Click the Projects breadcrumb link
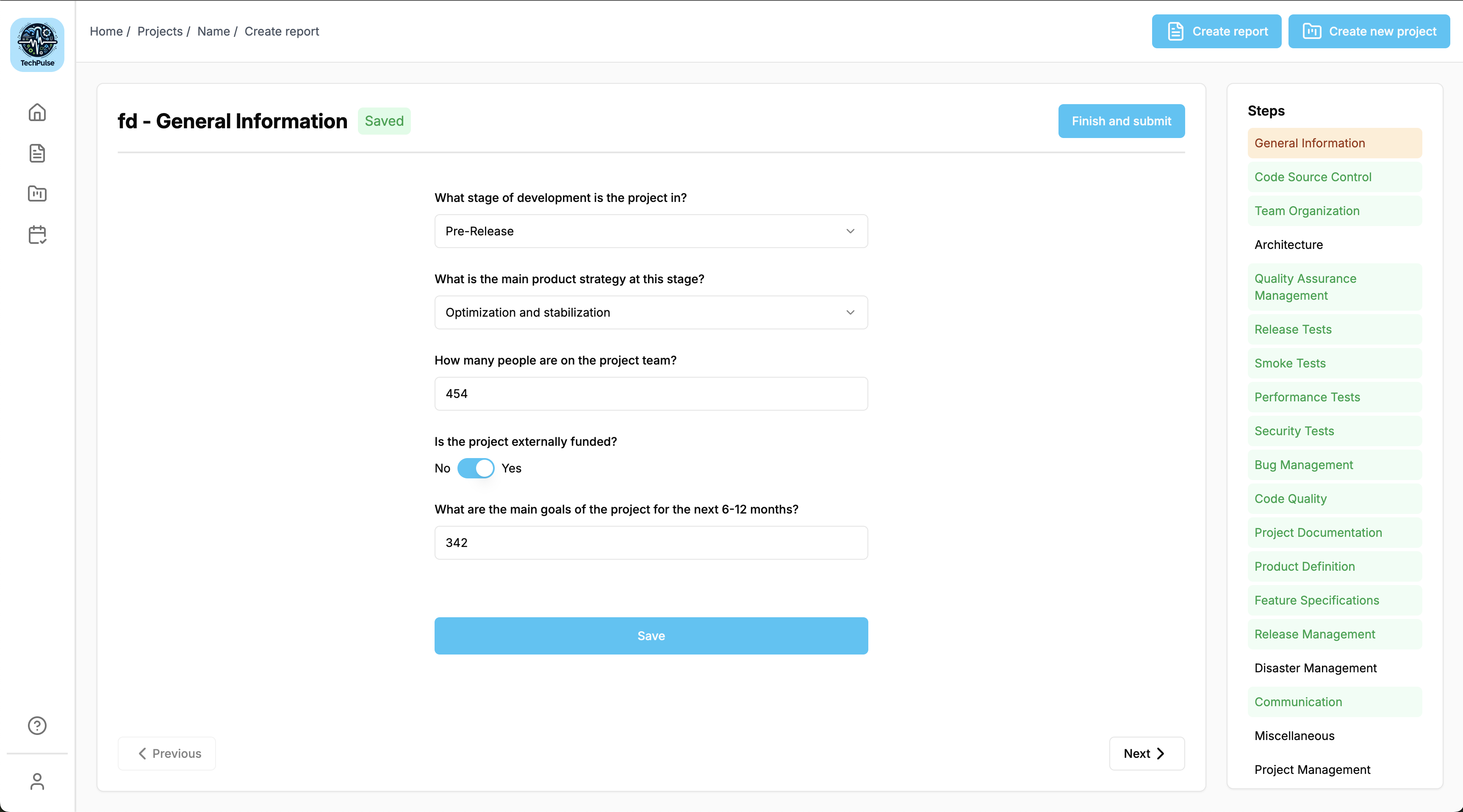Image resolution: width=1463 pixels, height=812 pixels. tap(160, 31)
